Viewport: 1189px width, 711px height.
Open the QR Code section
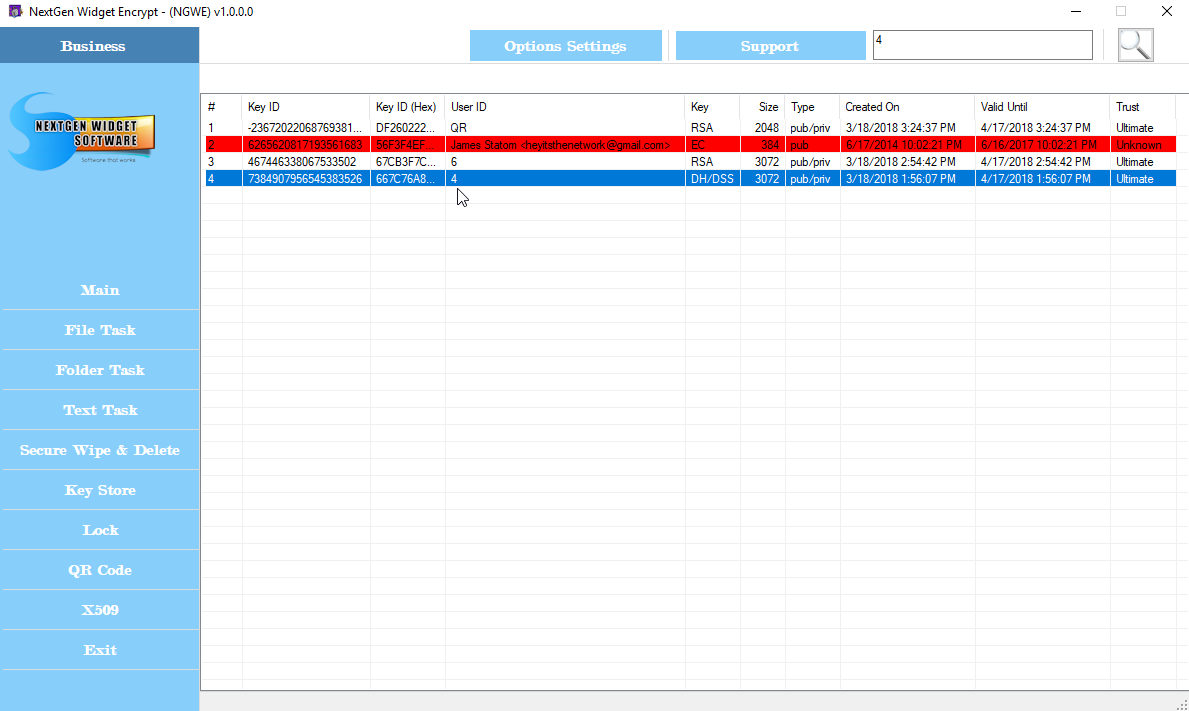click(x=100, y=570)
